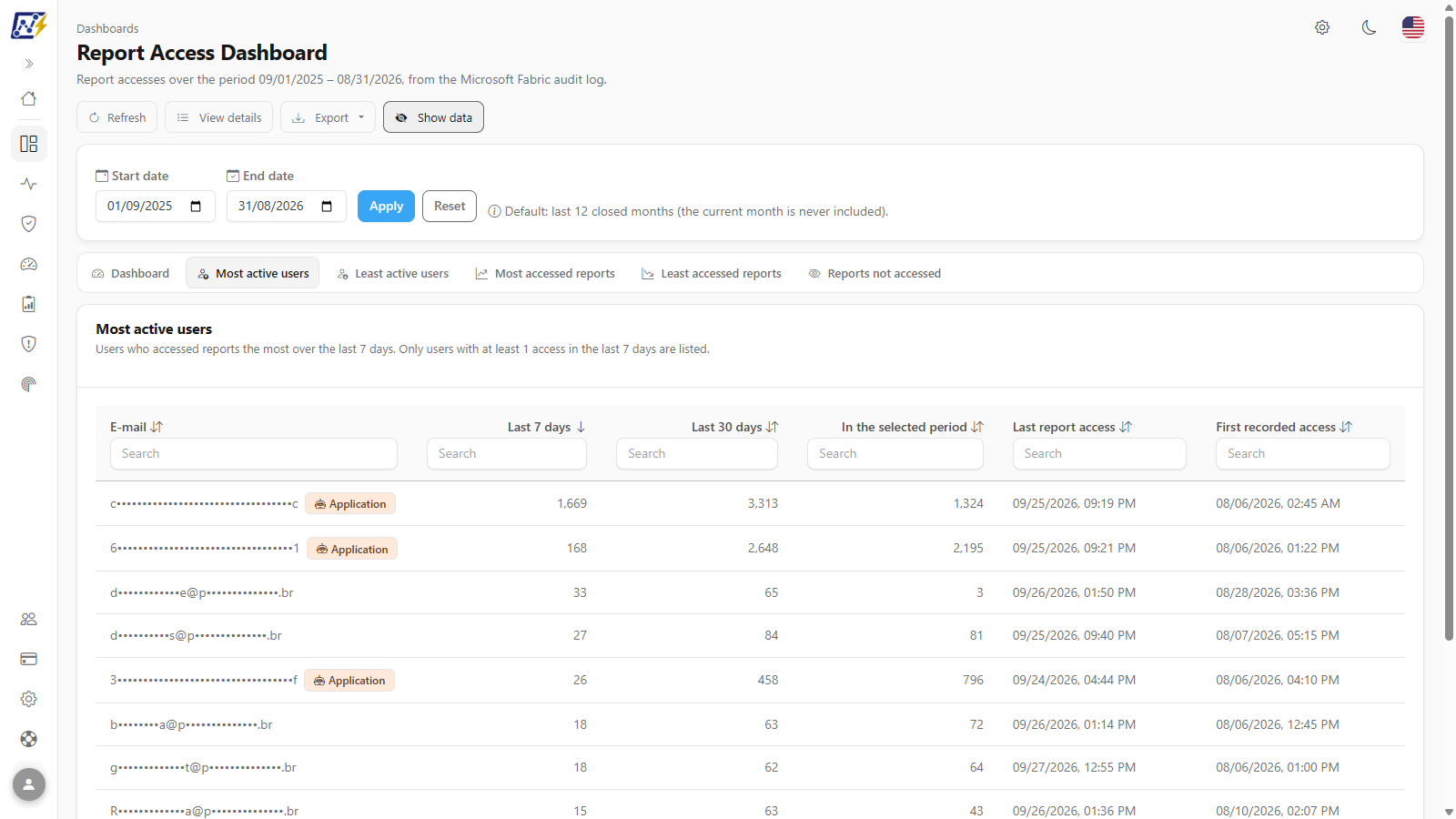This screenshot has width=1456, height=819.
Task: Open the sidebar settings gear icon
Action: (29, 699)
